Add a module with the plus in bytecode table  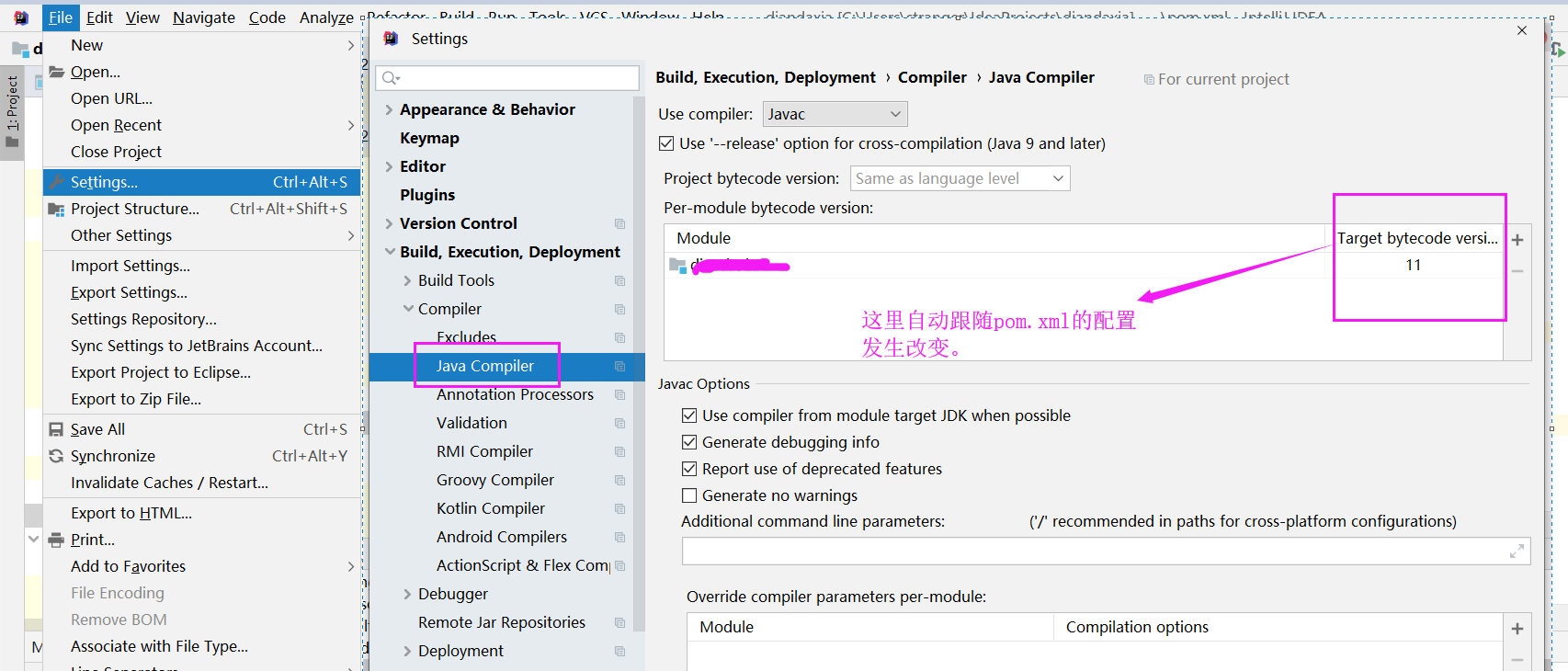1517,240
